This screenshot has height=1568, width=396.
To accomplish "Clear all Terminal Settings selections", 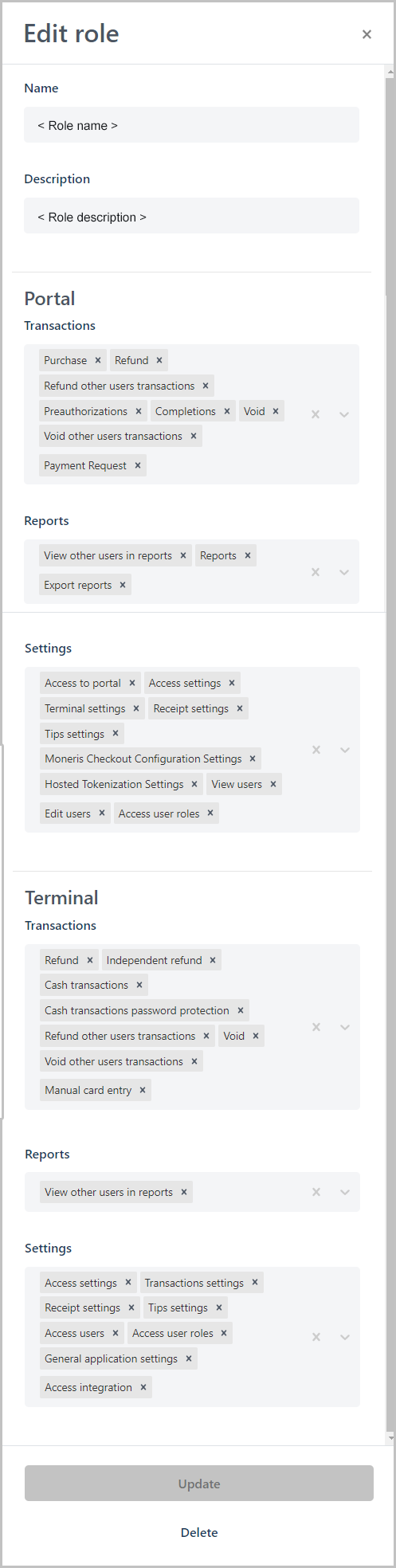I will tap(316, 1337).
